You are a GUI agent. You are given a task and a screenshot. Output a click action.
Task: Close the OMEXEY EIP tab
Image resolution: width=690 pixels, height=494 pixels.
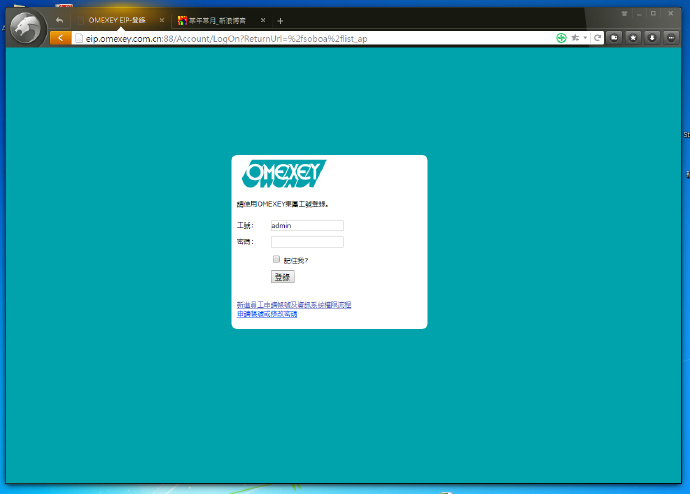pos(161,20)
